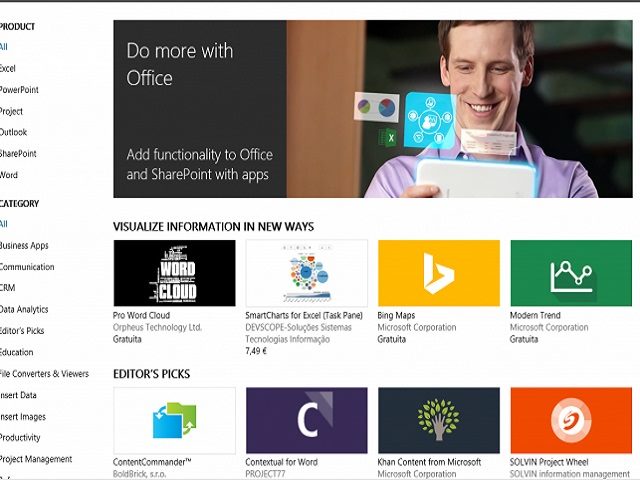Choose the Education category
The image size is (640, 480).
[x=17, y=352]
